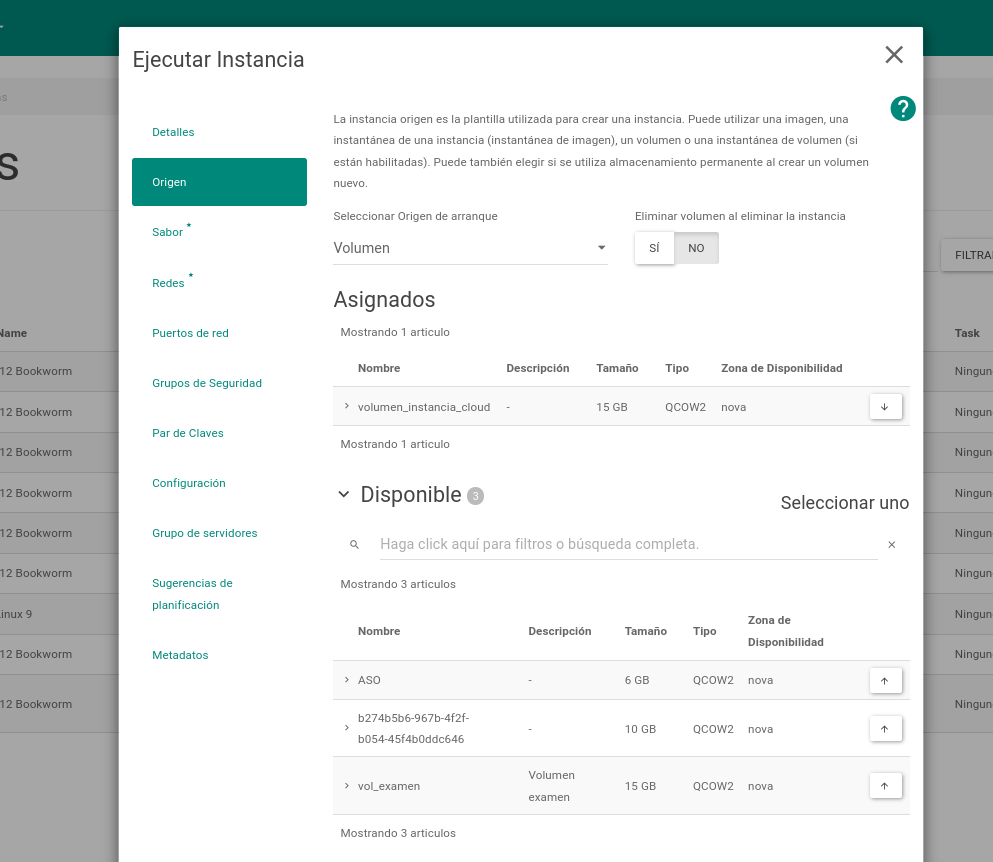Viewport: 993px width, 862px height.
Task: Expand the vol_examen row details
Action: (346, 785)
